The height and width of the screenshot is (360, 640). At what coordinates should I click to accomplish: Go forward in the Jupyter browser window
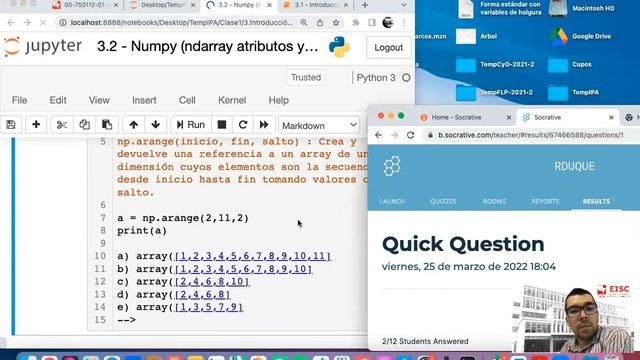point(27,22)
